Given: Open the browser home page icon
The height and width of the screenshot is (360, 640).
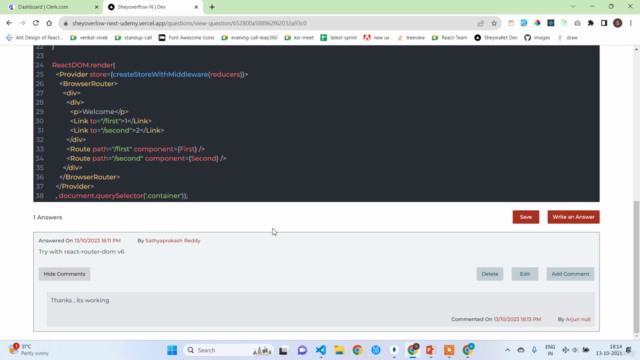Looking at the screenshot, I should pyautogui.click(x=49, y=23).
